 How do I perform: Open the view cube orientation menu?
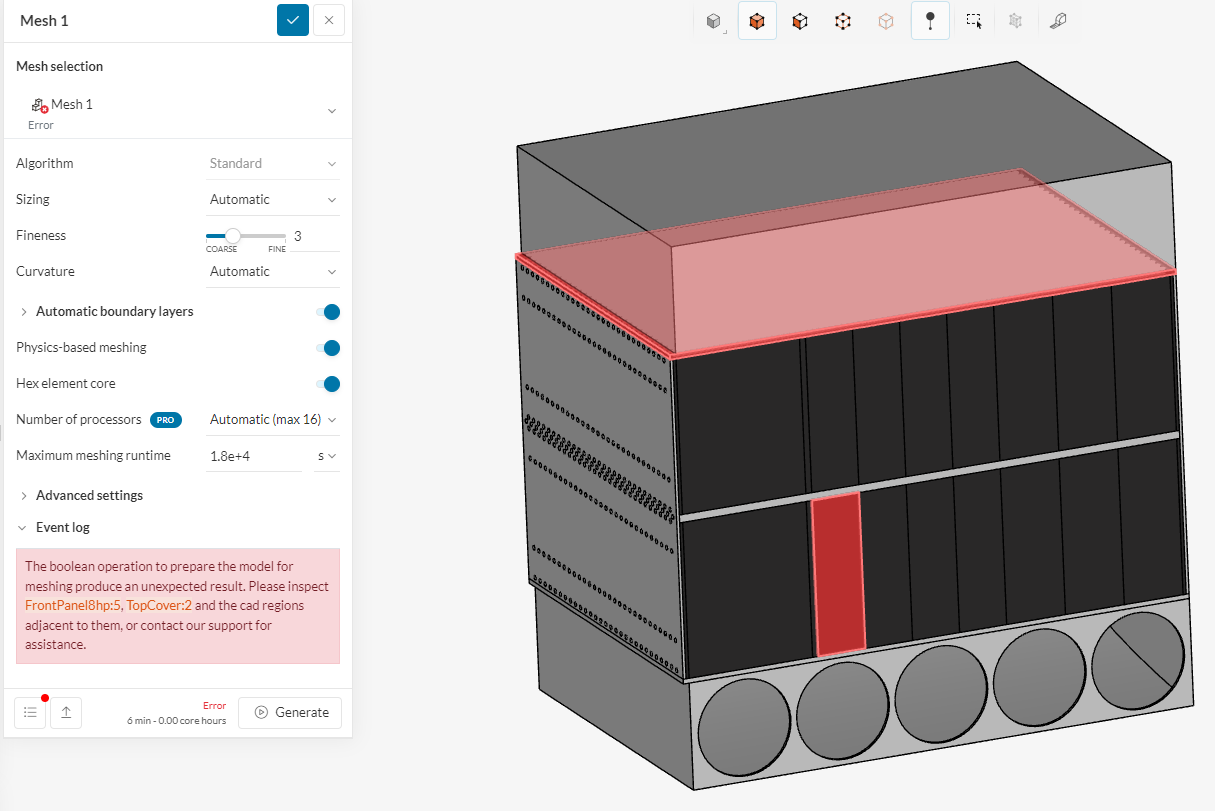pos(714,21)
